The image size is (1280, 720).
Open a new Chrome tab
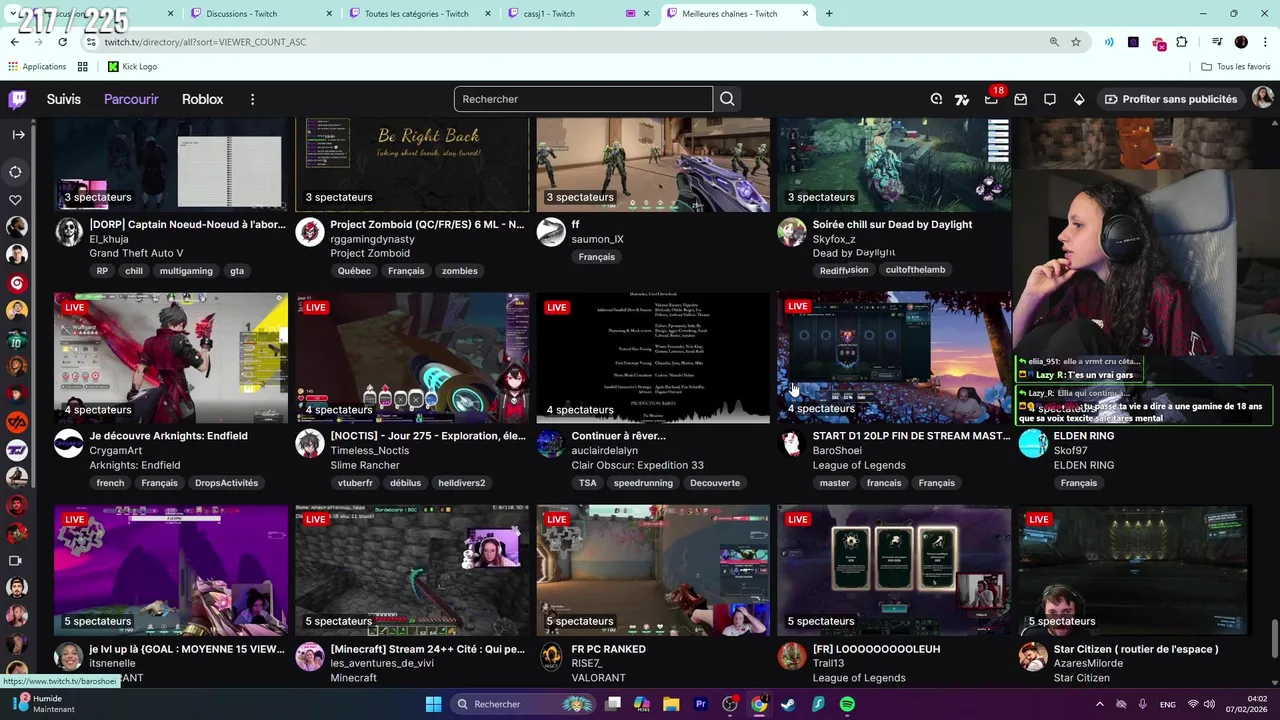coord(829,14)
